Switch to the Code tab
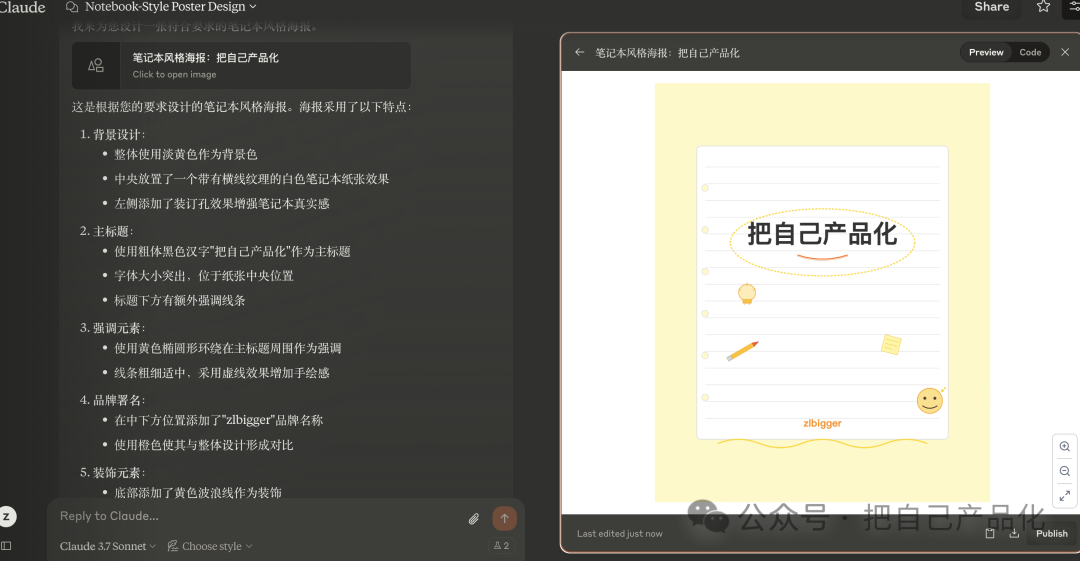Screen dimensions: 1080x561 point(1030,52)
